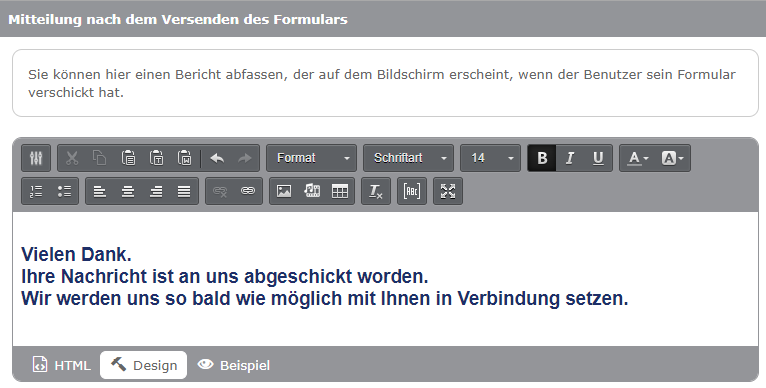
Task: Toggle italic formatting
Action: 570,158
